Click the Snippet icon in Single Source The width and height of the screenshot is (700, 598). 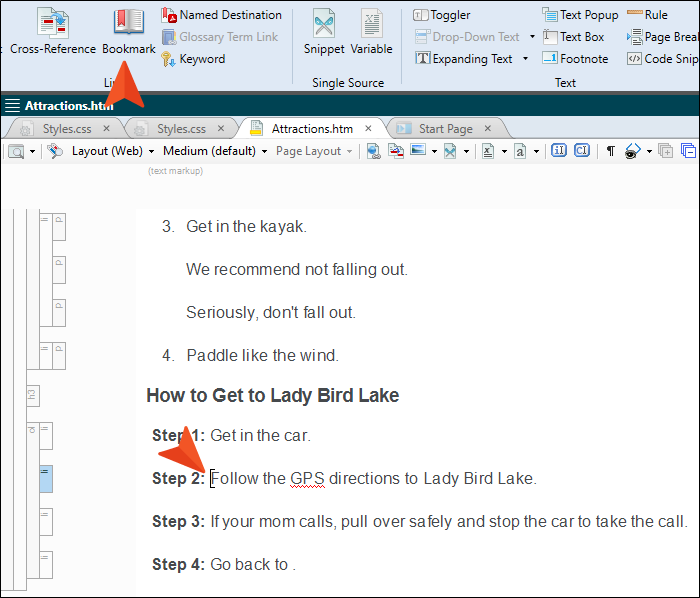click(324, 32)
